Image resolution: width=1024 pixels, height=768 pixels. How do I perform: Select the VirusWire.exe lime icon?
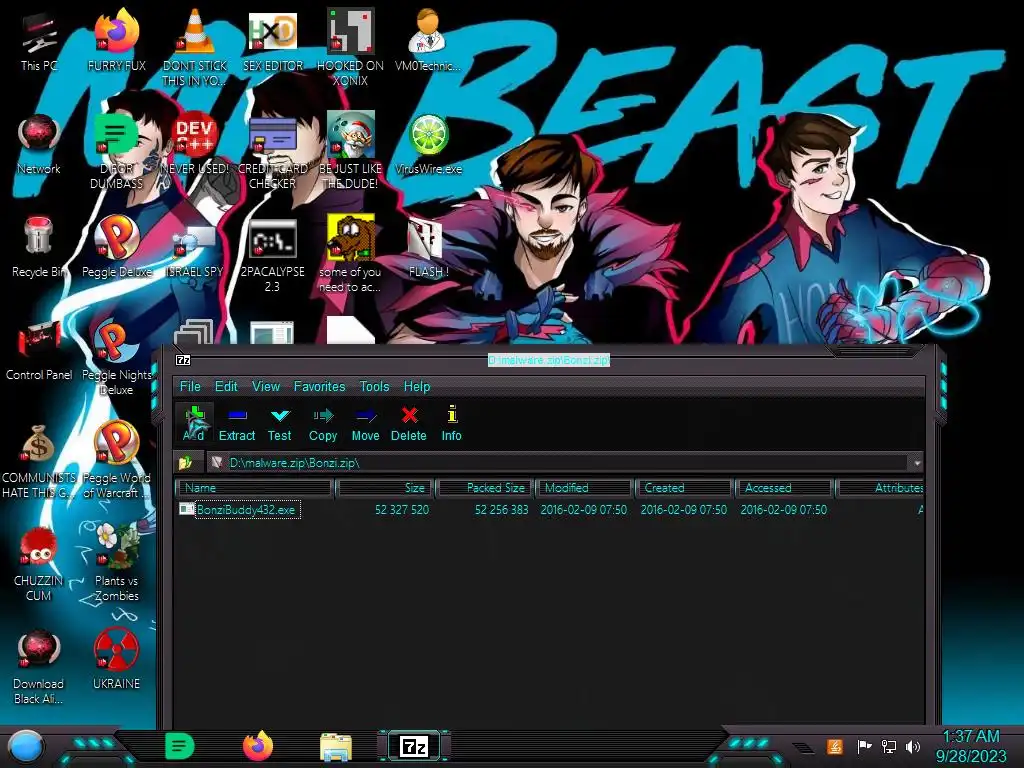coord(428,144)
